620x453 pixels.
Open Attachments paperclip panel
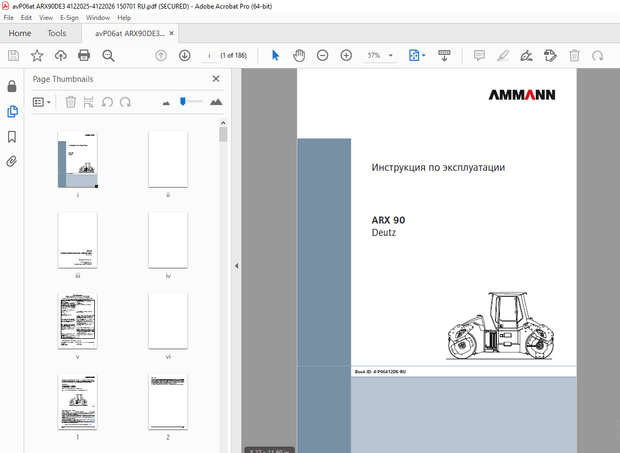pyautogui.click(x=12, y=161)
